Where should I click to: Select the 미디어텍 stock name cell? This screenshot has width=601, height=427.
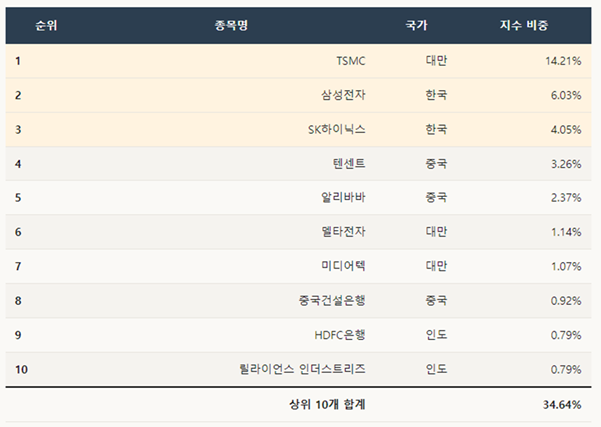(x=343, y=266)
